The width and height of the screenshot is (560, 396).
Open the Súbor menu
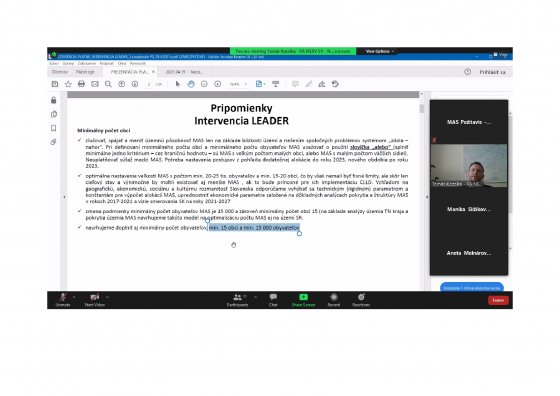(x=54, y=63)
